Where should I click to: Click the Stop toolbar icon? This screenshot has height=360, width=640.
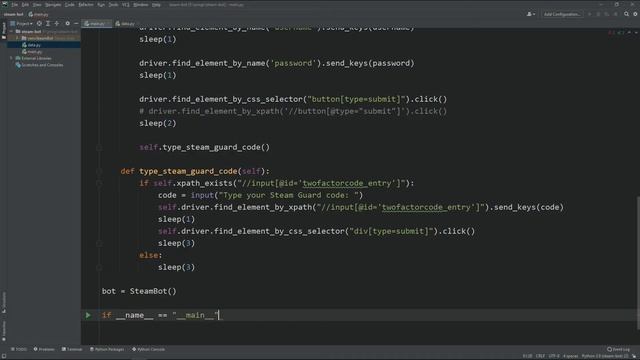[x=616, y=14]
